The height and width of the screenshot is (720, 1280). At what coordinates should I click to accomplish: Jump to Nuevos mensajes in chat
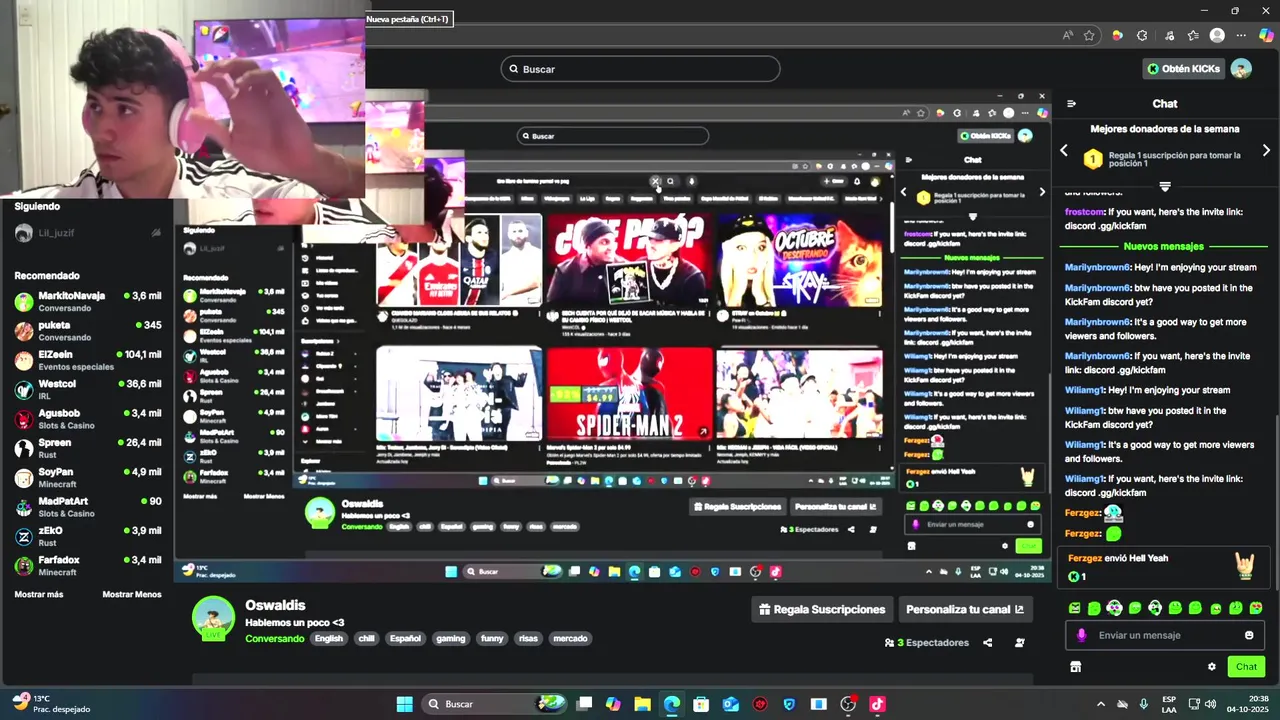point(1164,246)
